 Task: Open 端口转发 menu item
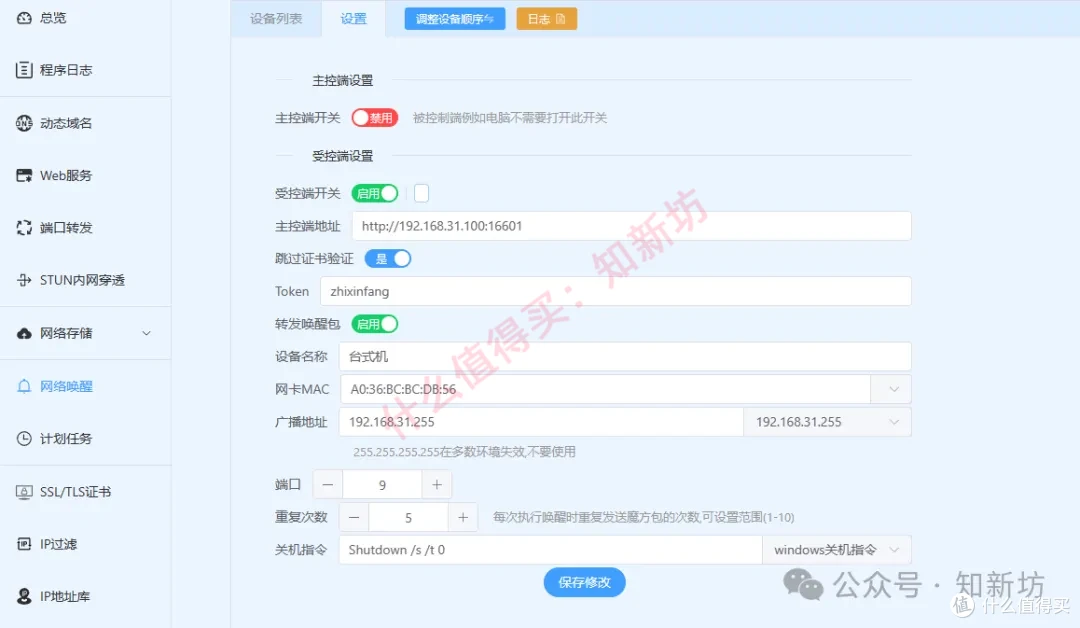65,228
